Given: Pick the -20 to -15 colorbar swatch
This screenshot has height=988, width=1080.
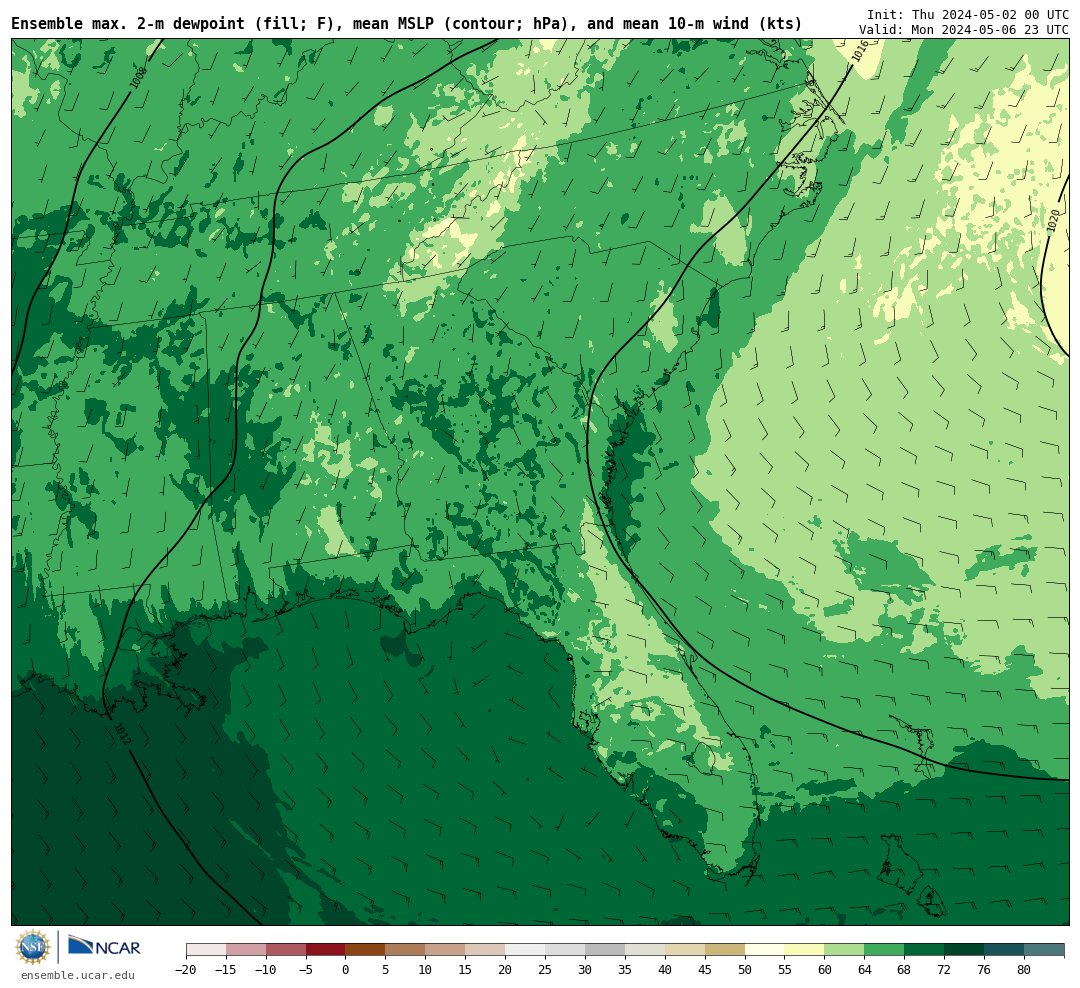Looking at the screenshot, I should click(206, 950).
